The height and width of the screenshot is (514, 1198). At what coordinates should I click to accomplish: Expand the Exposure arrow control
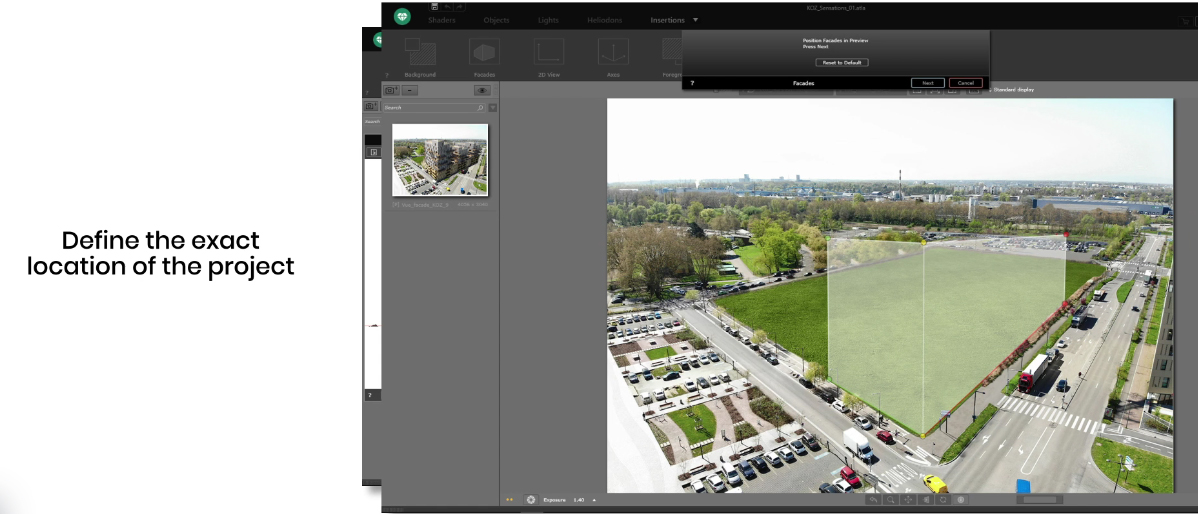tap(594, 500)
